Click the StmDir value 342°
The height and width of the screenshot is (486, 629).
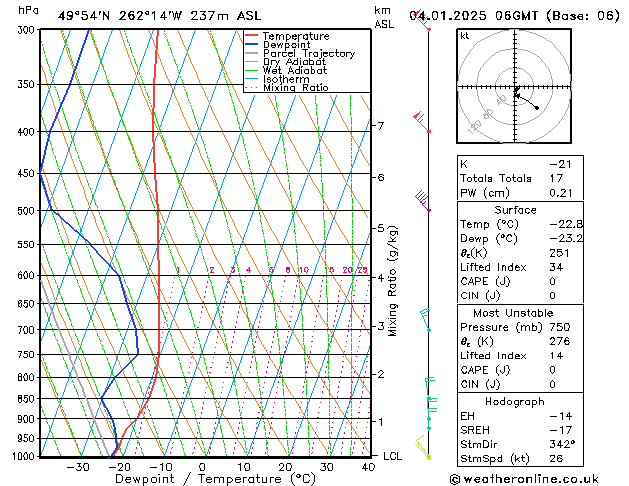(x=562, y=444)
